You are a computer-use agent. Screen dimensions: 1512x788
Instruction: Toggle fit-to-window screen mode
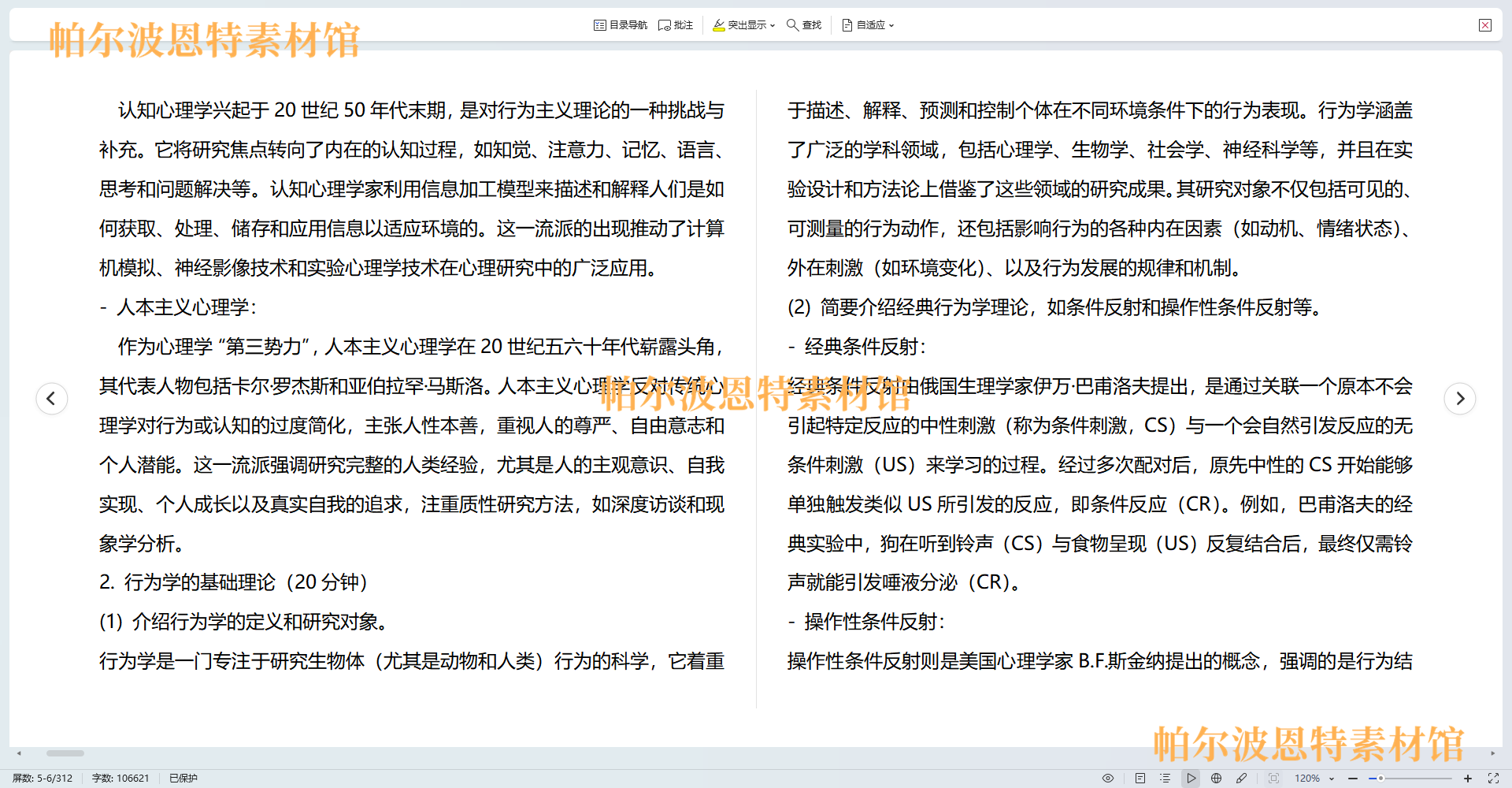1273,778
